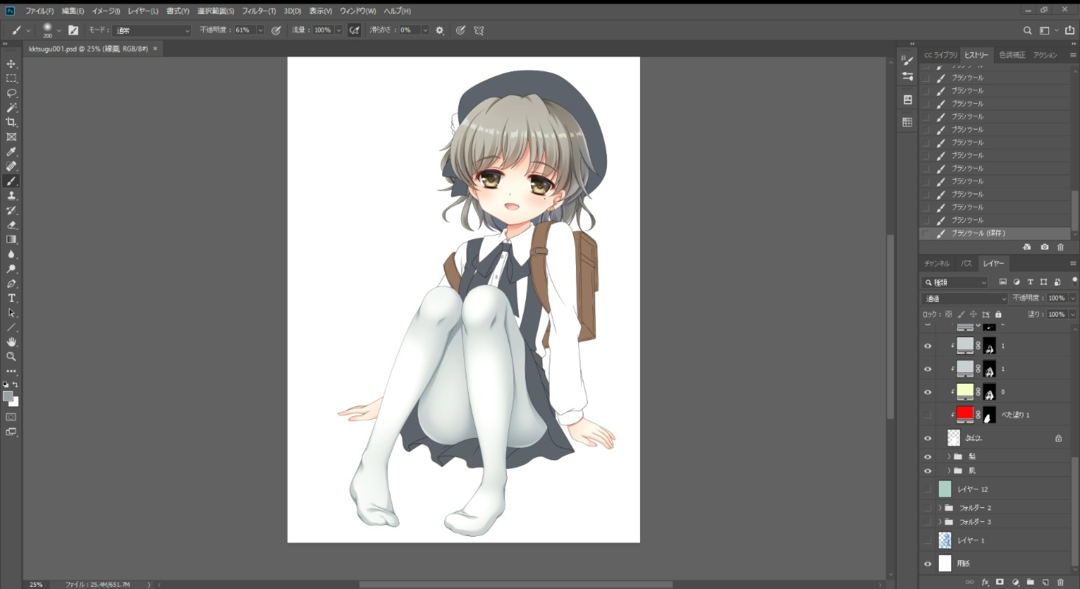Select the Zoom tool in toolbar

point(12,356)
